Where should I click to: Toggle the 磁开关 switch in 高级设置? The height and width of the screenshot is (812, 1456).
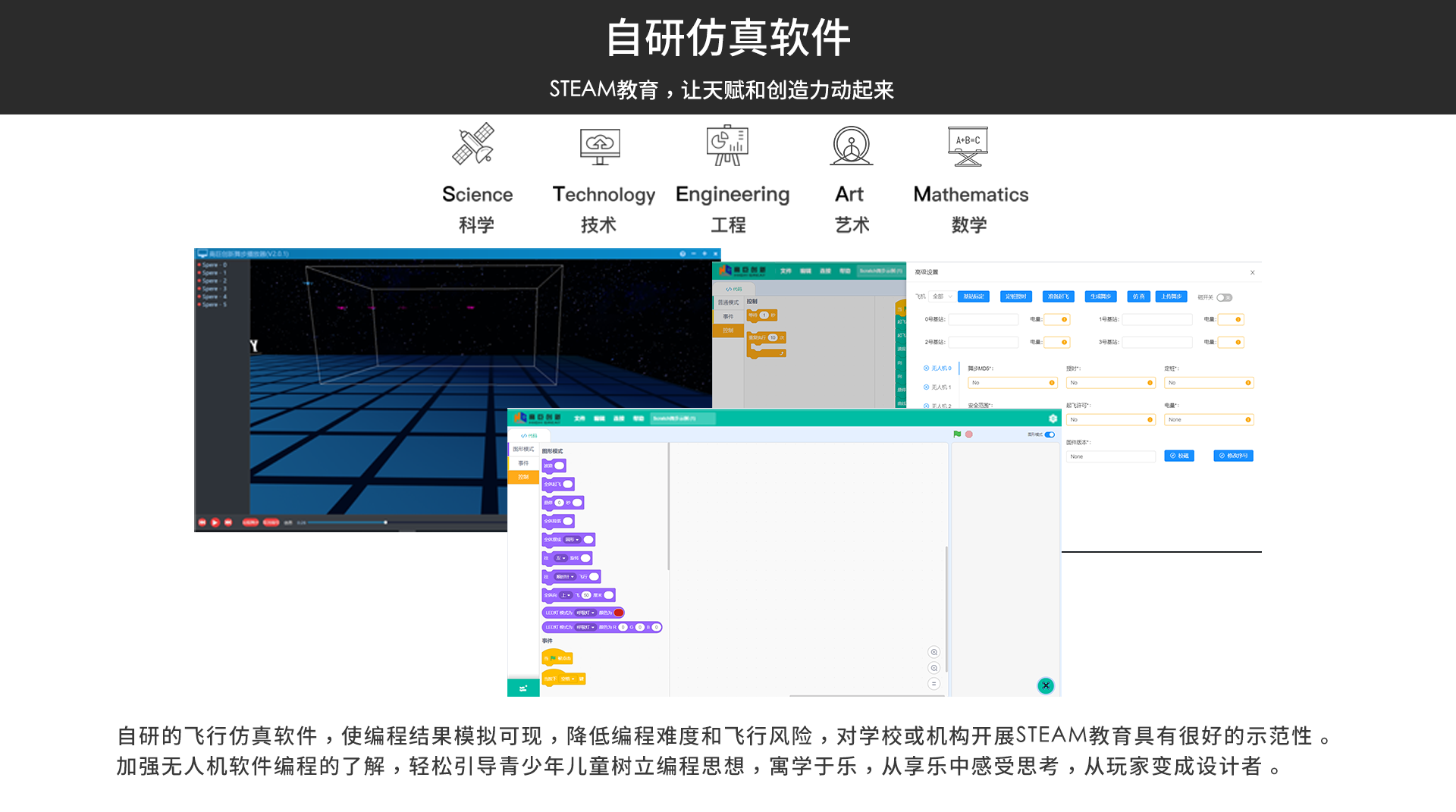pos(1223,297)
